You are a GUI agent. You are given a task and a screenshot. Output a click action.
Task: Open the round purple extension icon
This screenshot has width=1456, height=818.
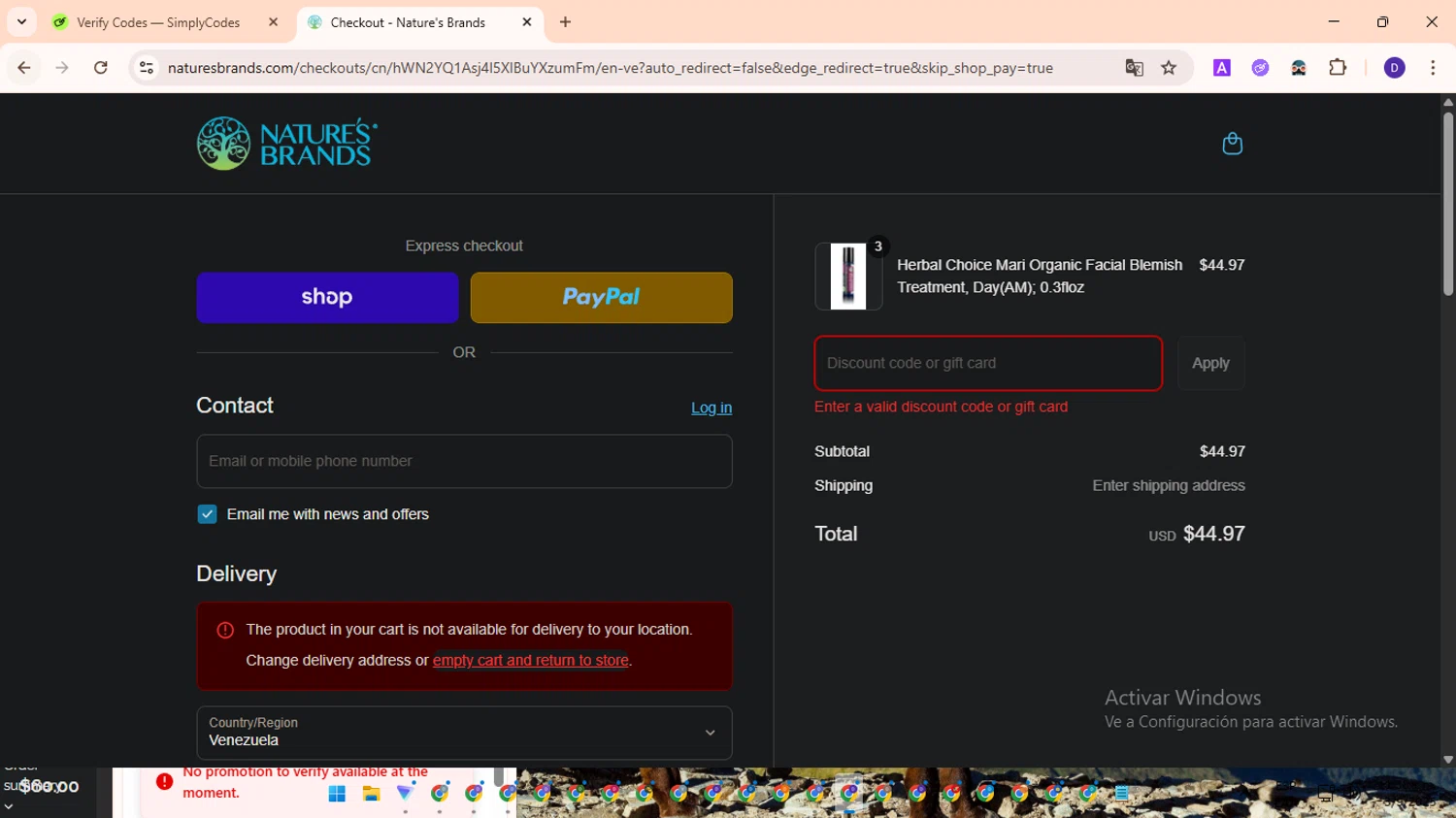tap(1260, 68)
